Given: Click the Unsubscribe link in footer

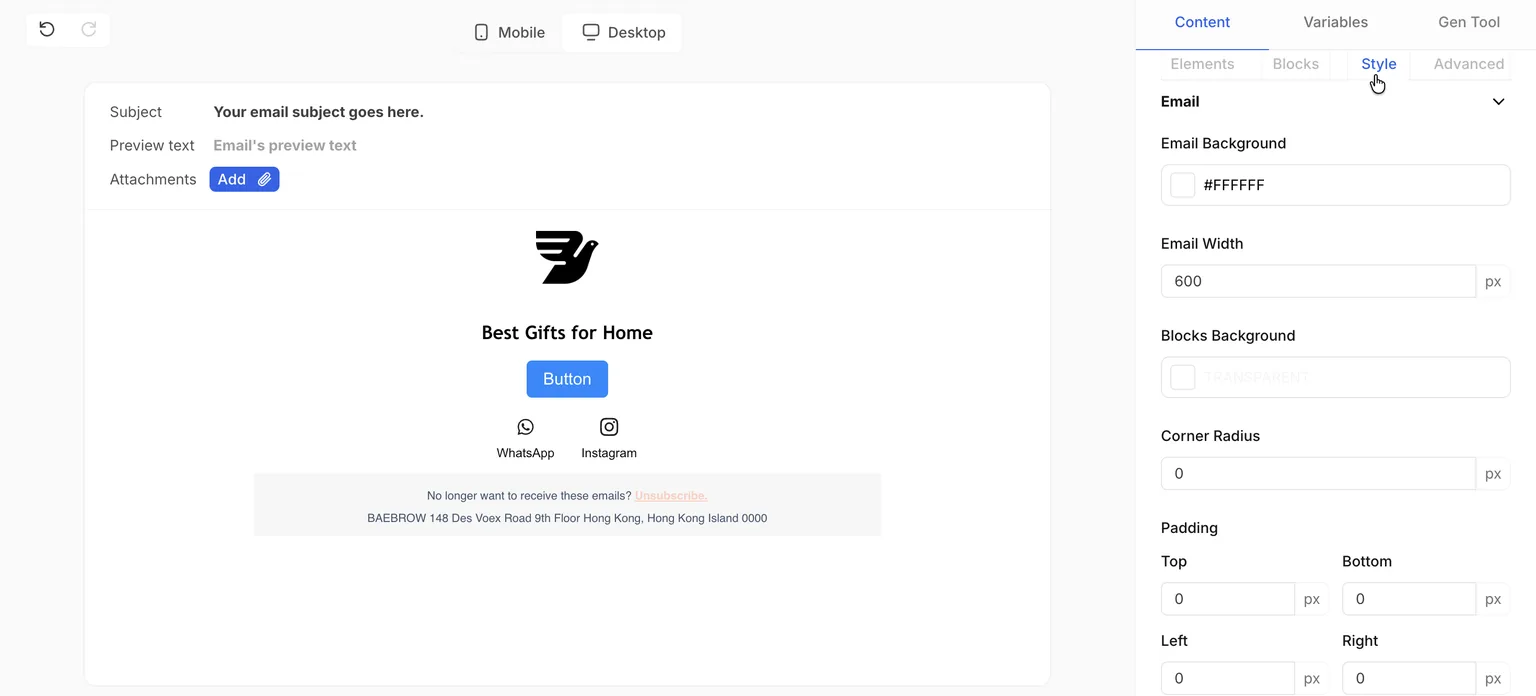Looking at the screenshot, I should 671,496.
